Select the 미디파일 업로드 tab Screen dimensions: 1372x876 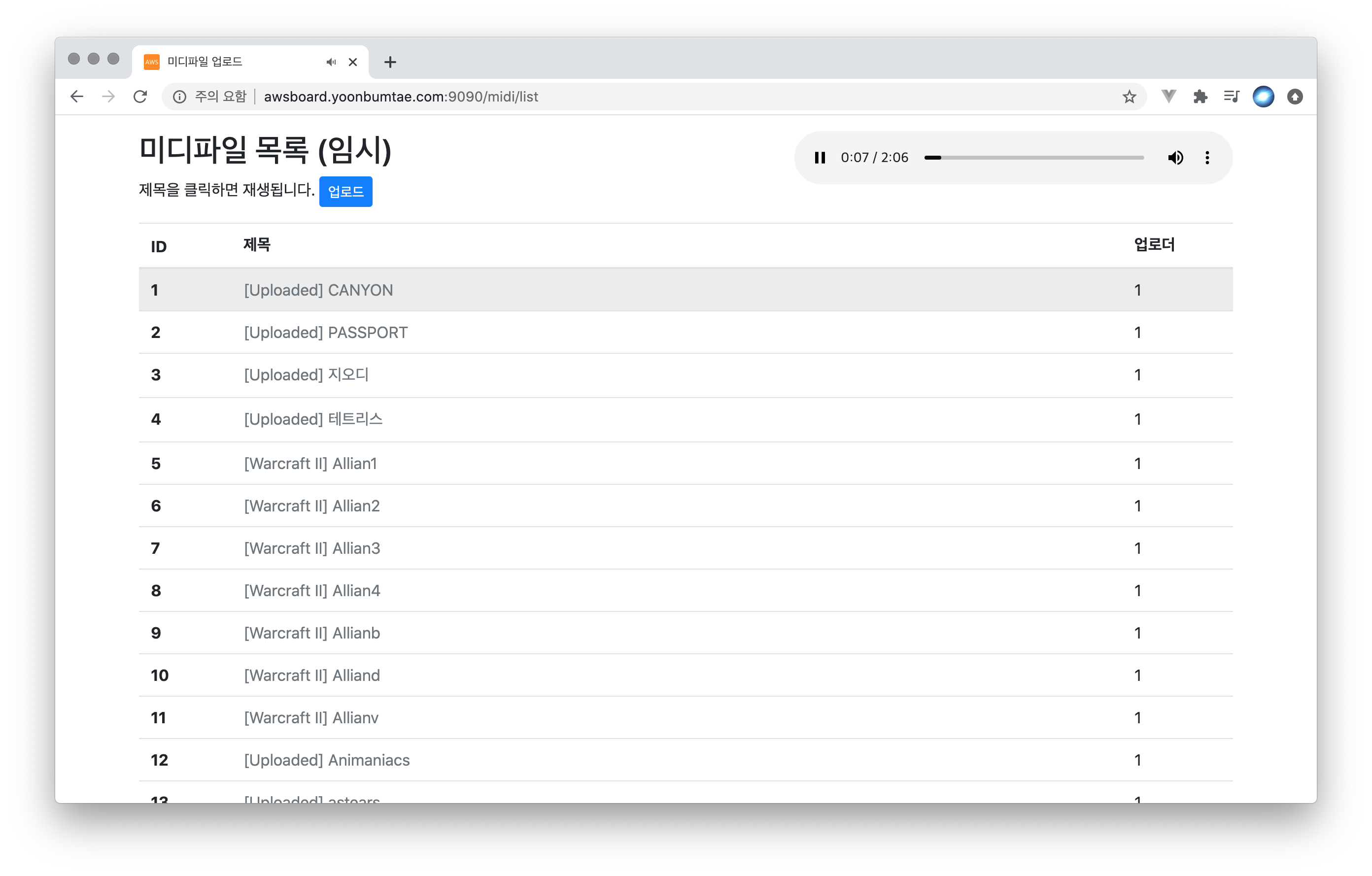tap(228, 62)
